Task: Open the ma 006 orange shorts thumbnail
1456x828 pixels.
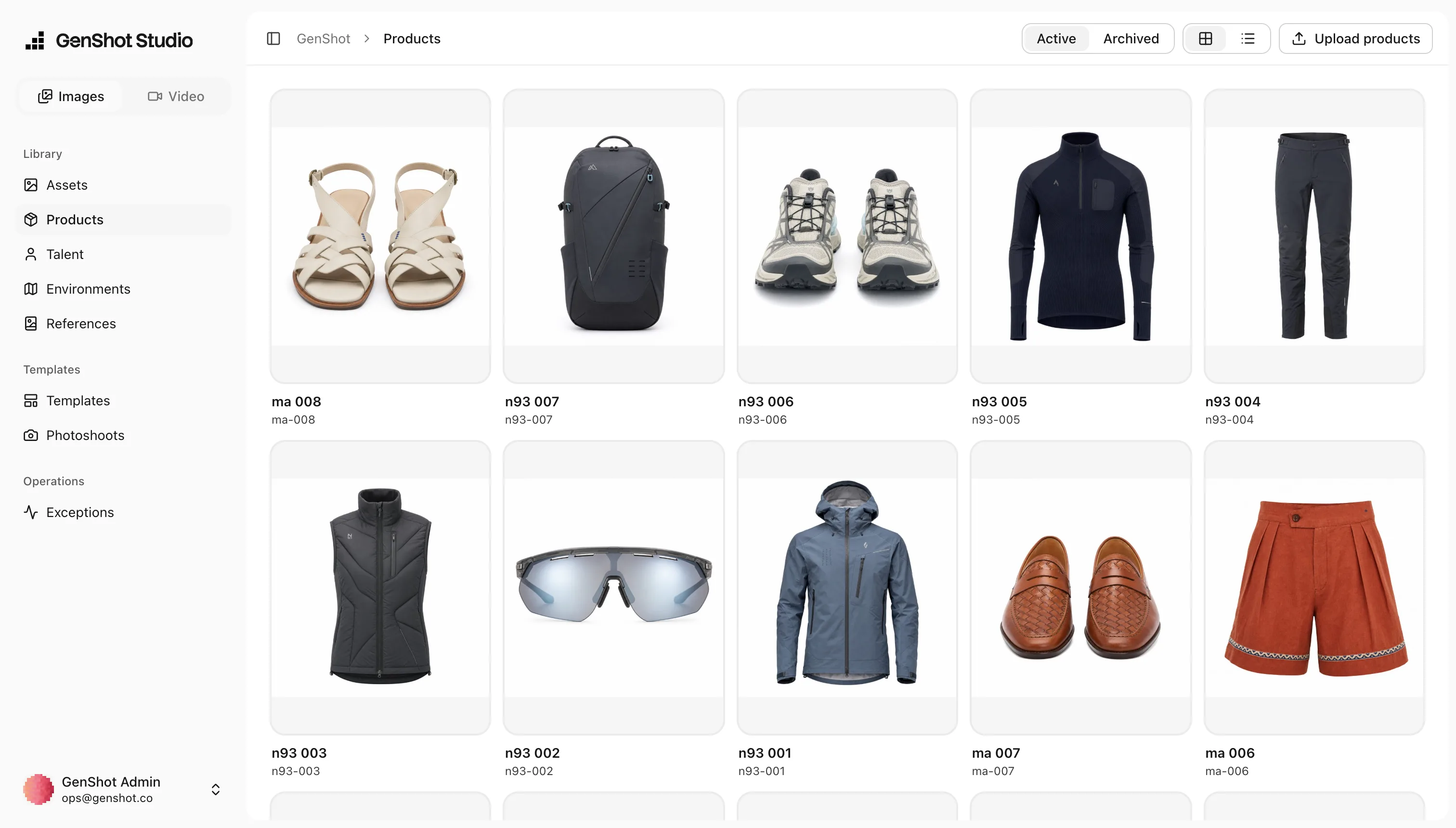Action: click(1314, 587)
